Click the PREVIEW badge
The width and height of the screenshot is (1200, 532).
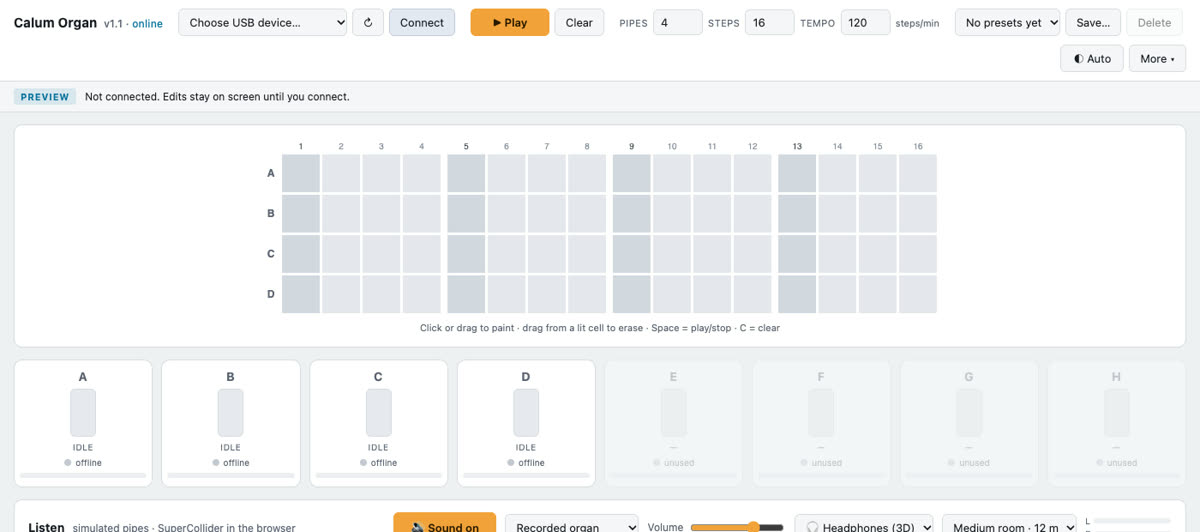(x=45, y=97)
